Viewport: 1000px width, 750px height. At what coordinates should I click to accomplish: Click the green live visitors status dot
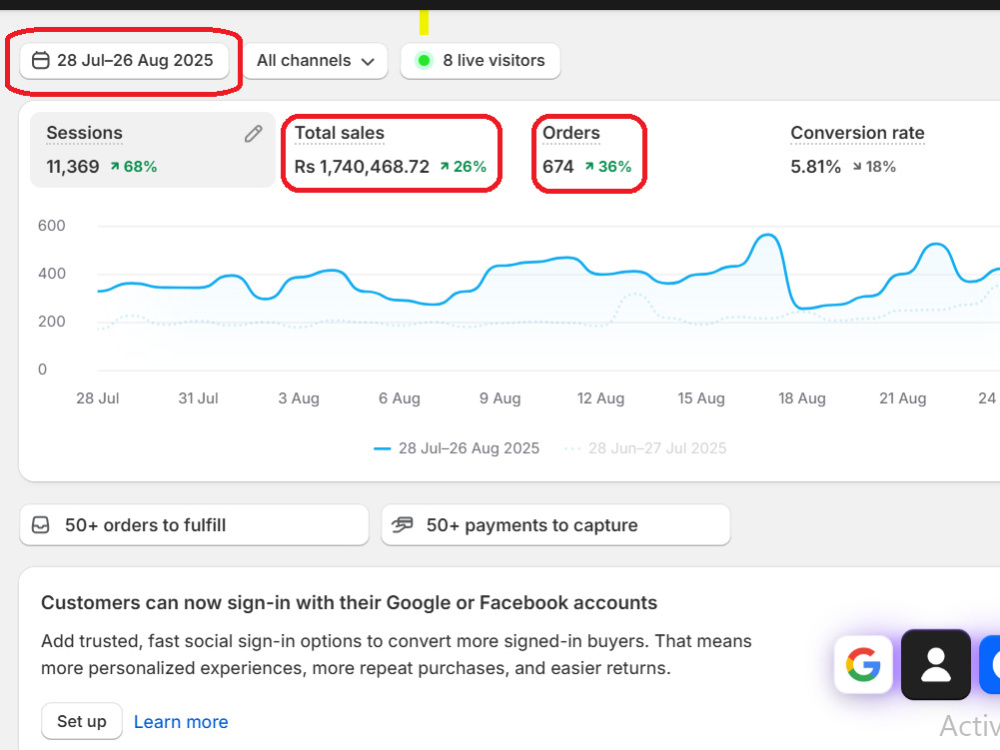pyautogui.click(x=424, y=61)
